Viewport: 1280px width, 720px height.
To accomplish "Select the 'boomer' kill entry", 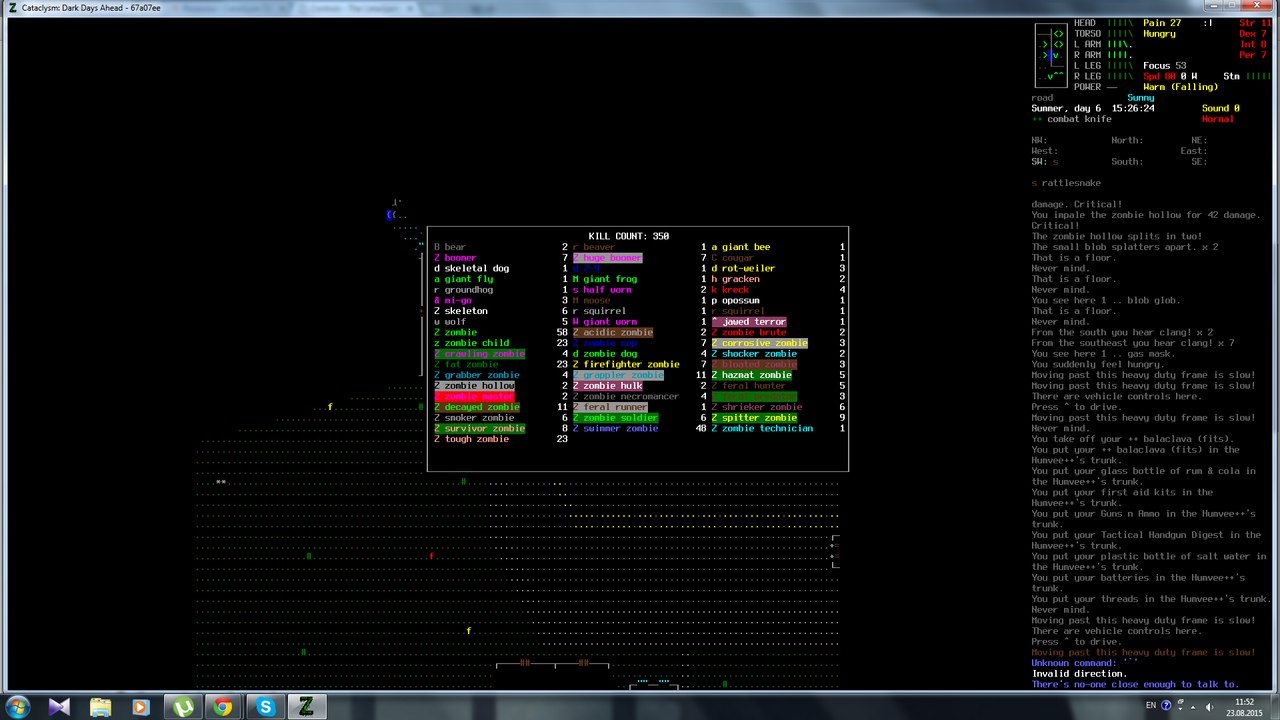I will (455, 258).
